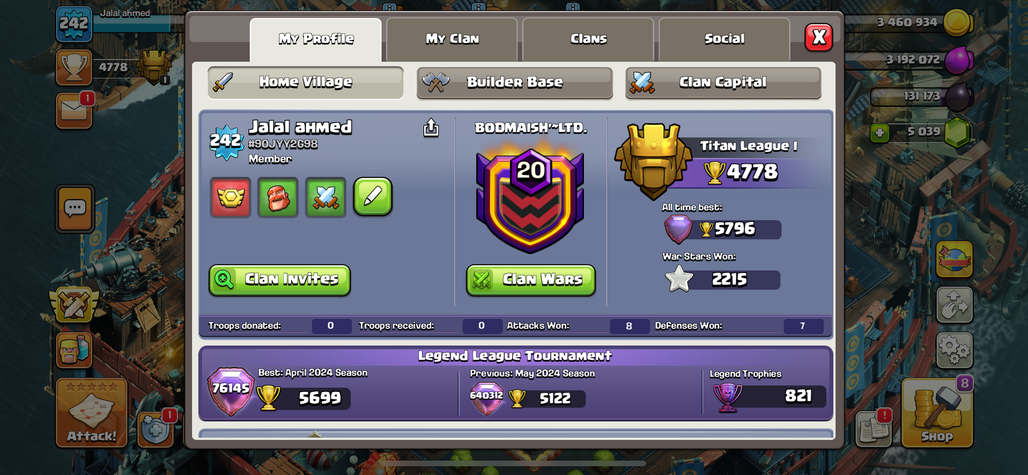Tap the BODMAISH~LTD. clan shield badge
The width and height of the screenshot is (1028, 475).
530,200
